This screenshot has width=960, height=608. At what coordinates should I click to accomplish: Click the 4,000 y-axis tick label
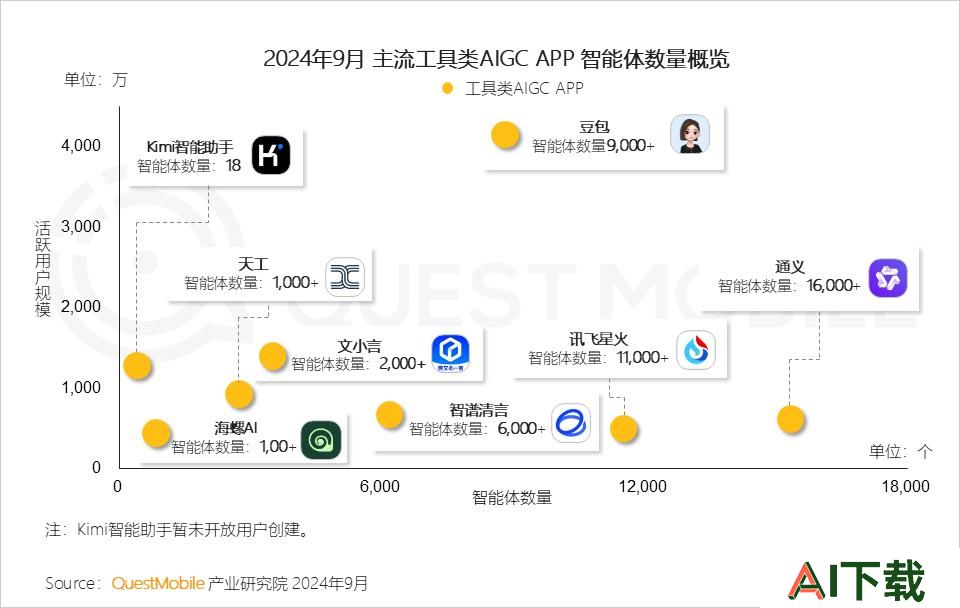point(81,146)
